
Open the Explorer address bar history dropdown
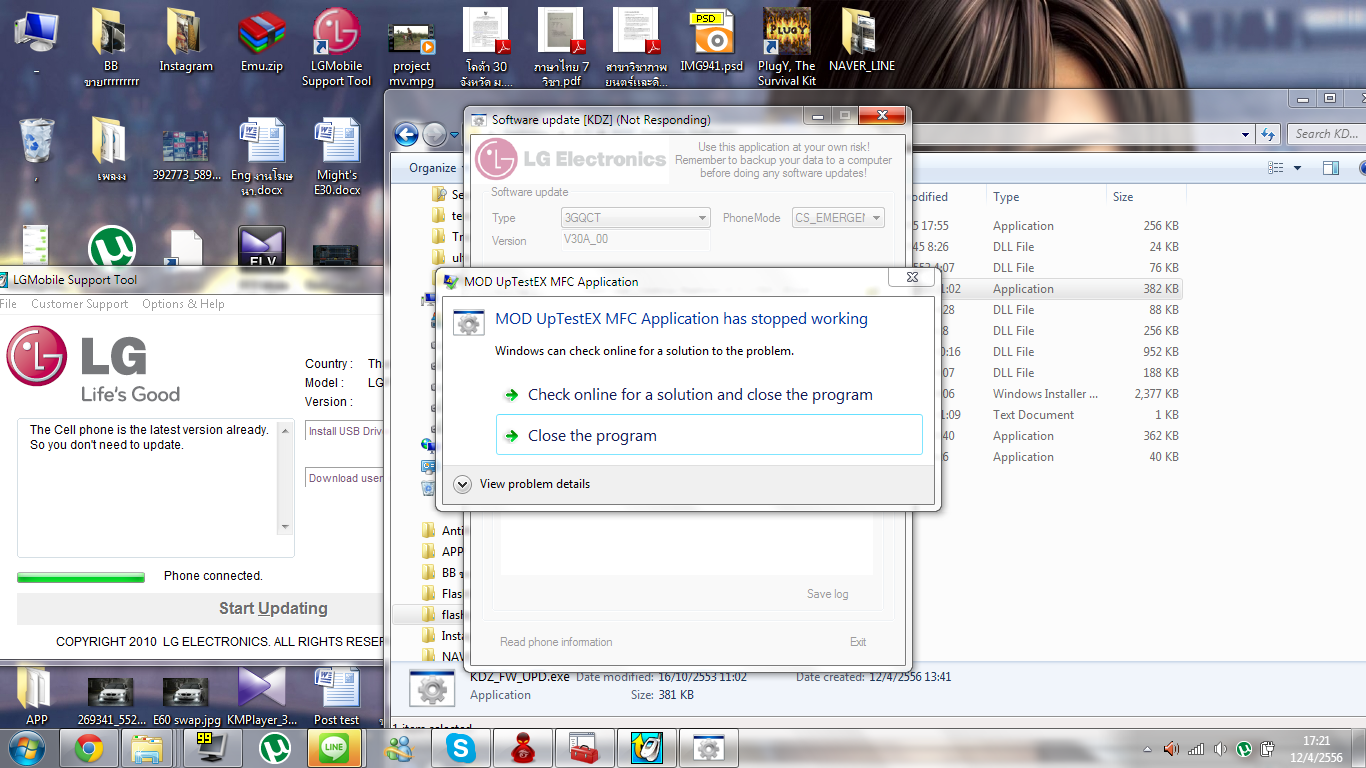click(1246, 134)
